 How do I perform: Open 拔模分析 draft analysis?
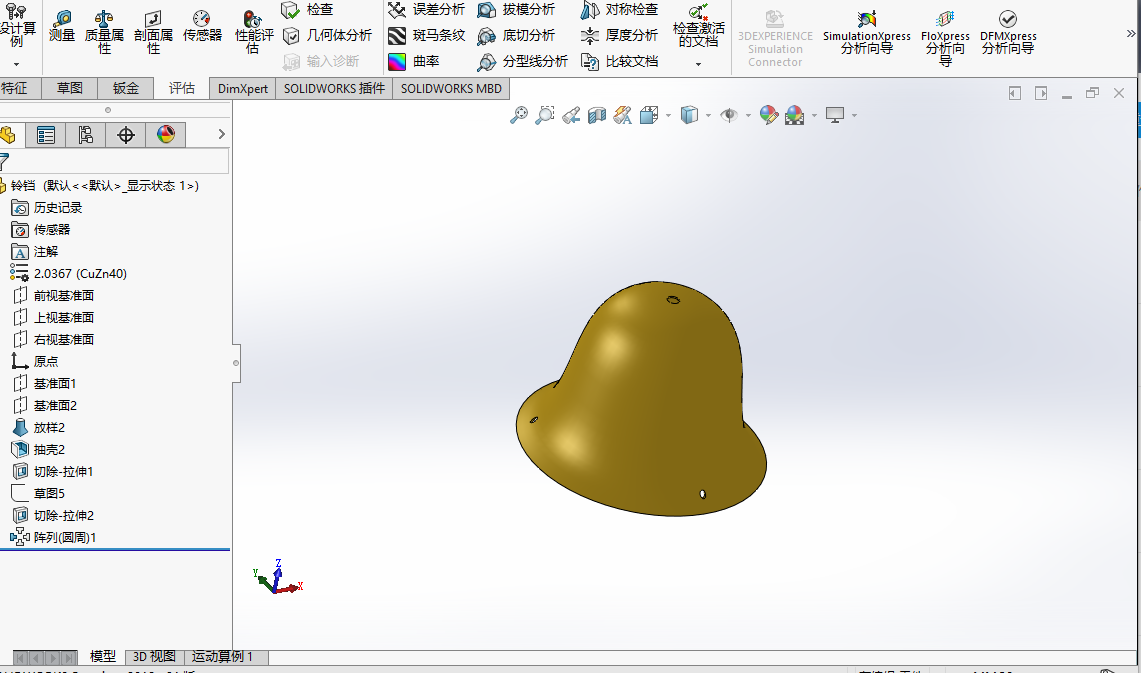point(516,9)
